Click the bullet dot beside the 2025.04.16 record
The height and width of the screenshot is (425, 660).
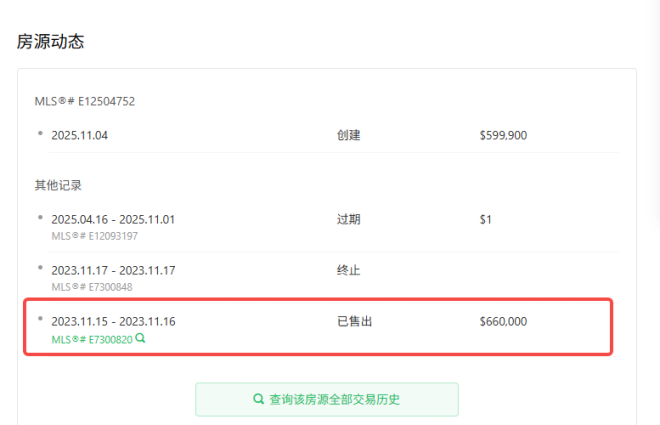tap(40, 216)
